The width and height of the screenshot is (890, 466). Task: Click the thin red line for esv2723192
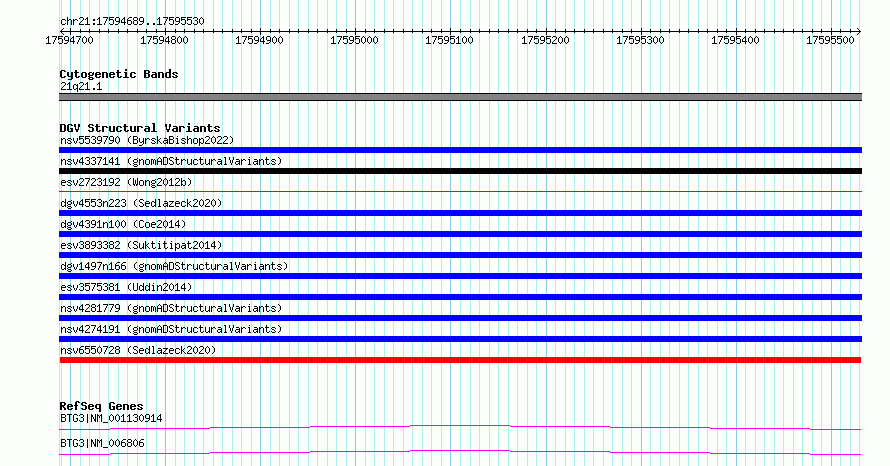pos(460,192)
